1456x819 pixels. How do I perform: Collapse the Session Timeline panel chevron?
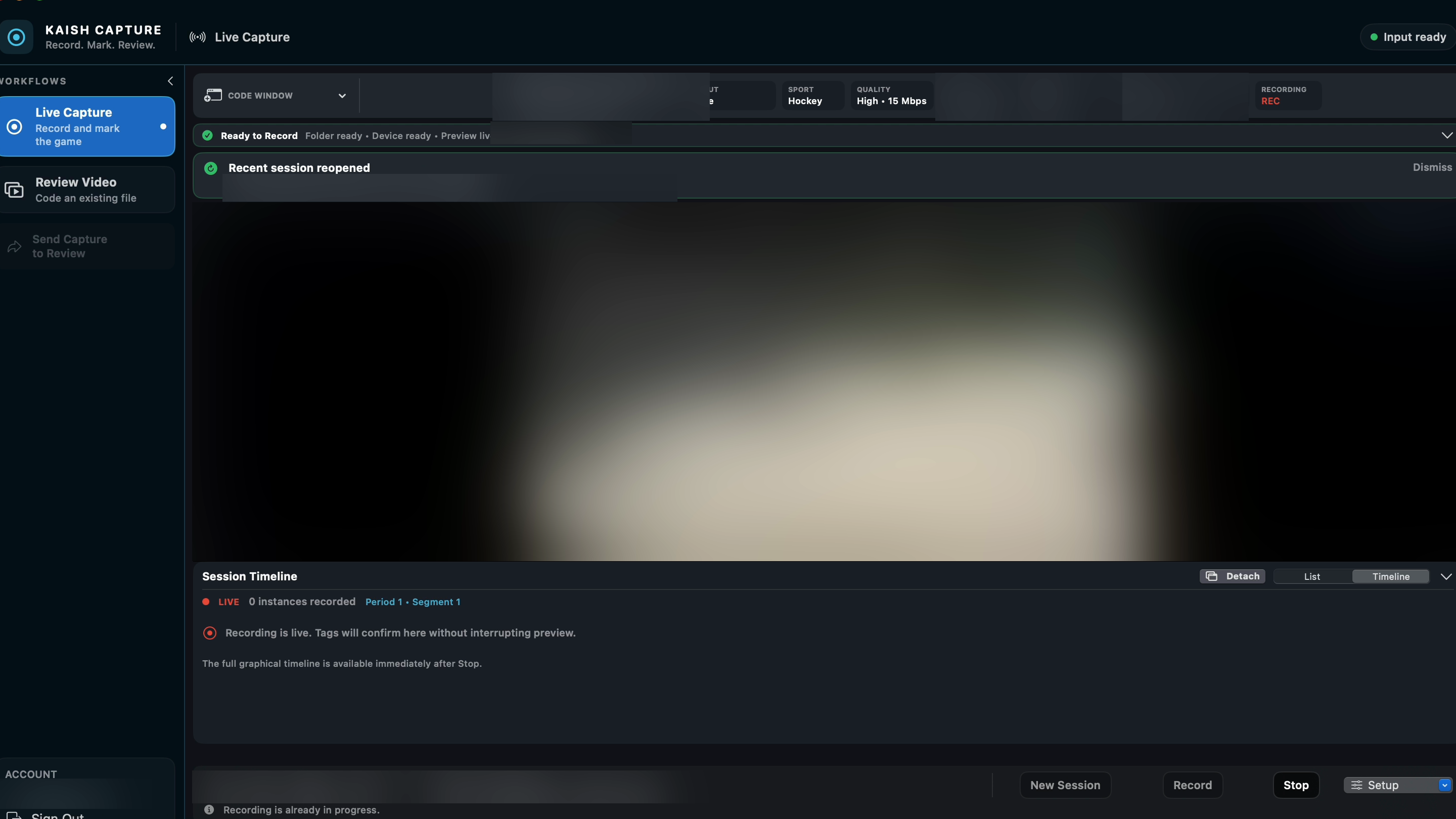tap(1446, 576)
